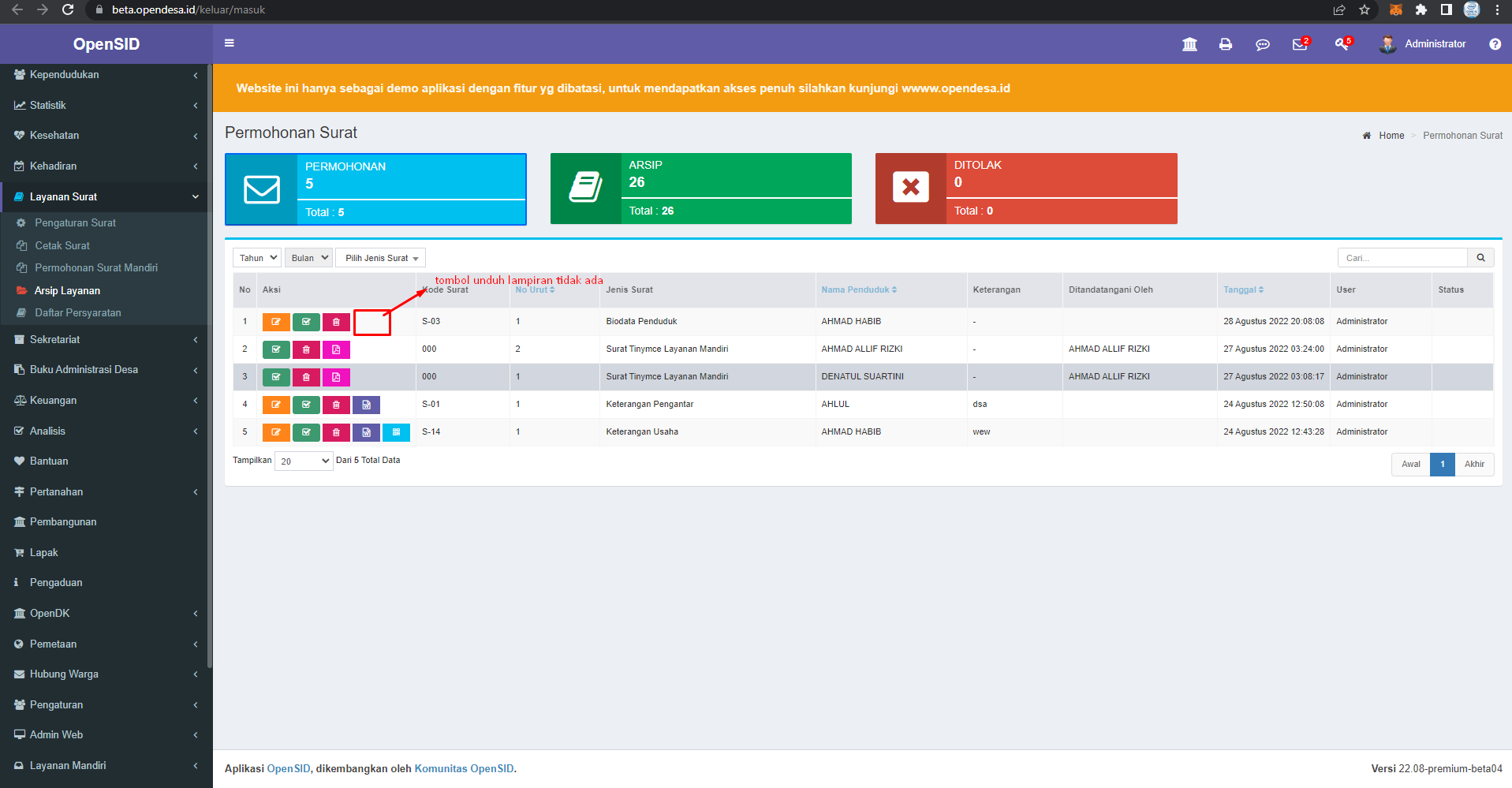Screen dimensions: 1512x788
Task: Click the key icon with 5 notifications badge
Action: (1341, 44)
